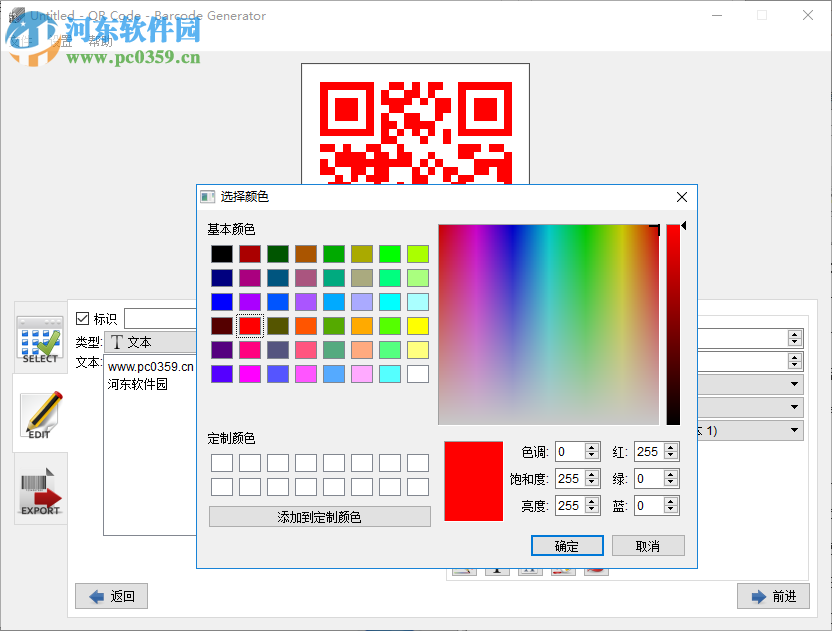Open the 帮助 menu
832x631 pixels.
click(100, 43)
